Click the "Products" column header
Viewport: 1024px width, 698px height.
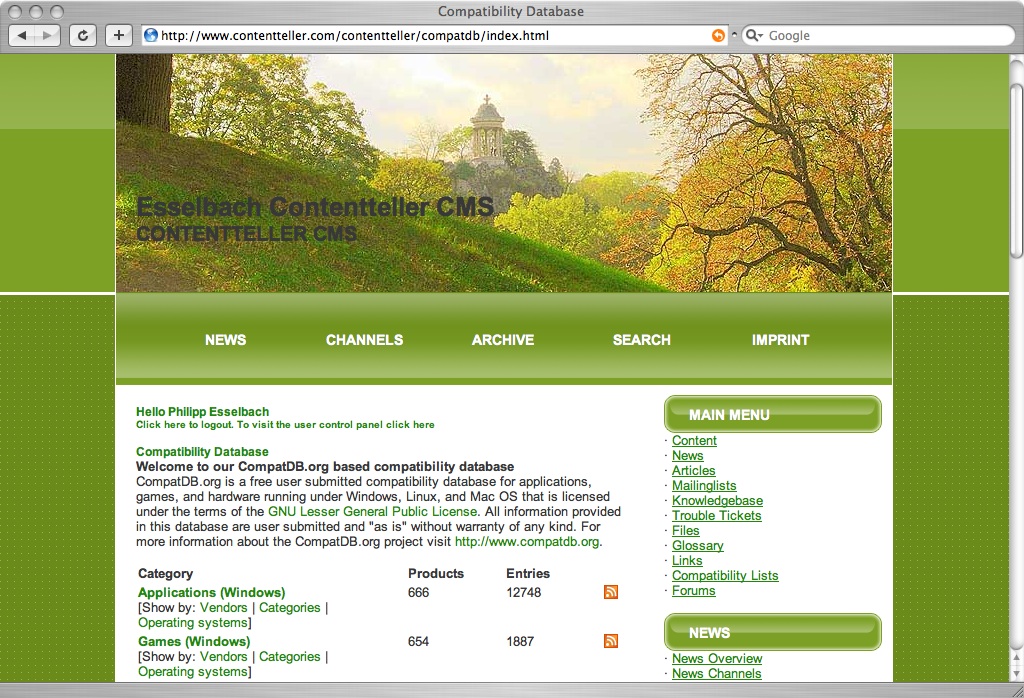436,574
